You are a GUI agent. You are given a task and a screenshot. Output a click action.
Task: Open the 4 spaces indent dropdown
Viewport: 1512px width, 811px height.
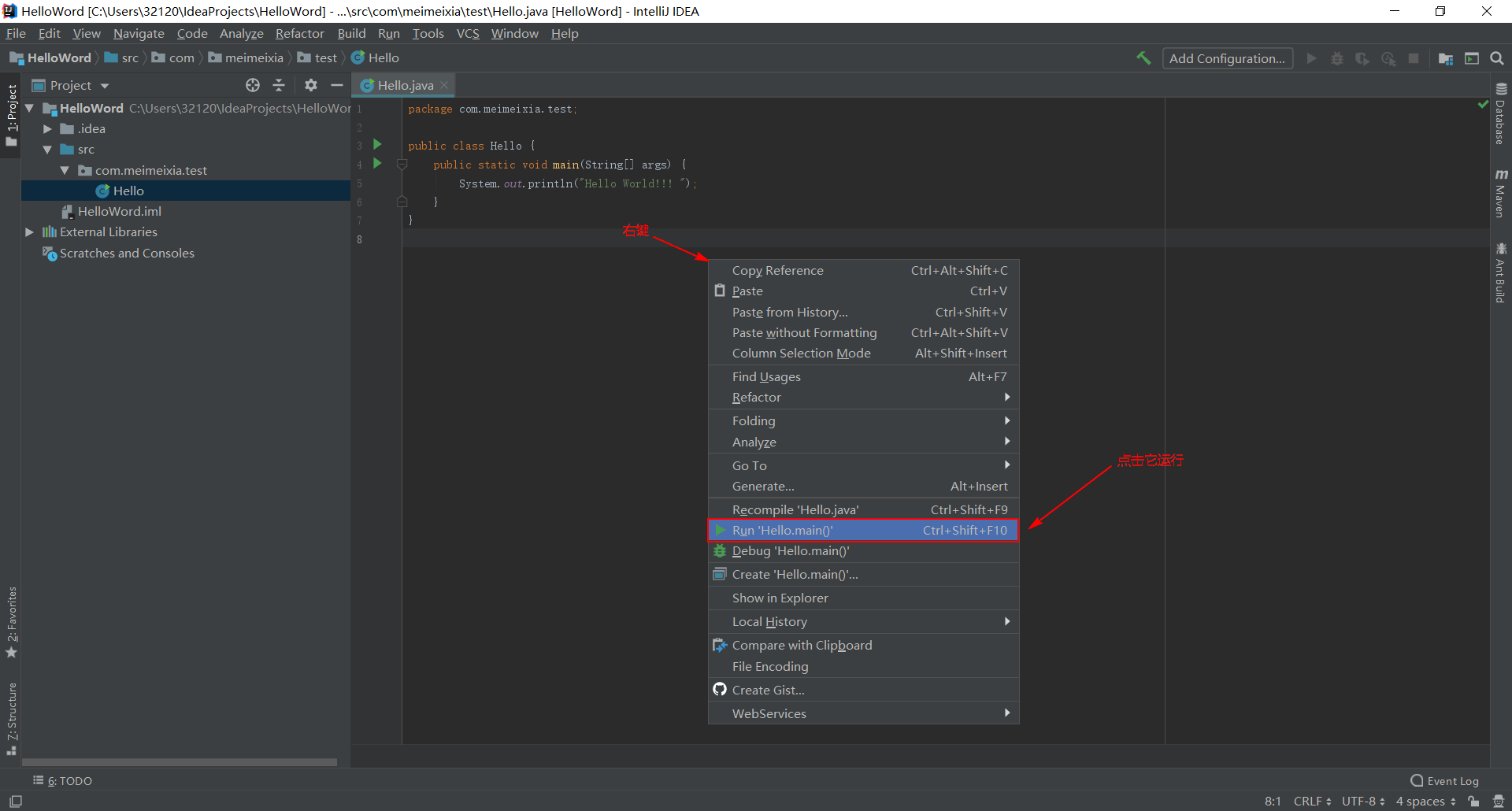pyautogui.click(x=1426, y=801)
